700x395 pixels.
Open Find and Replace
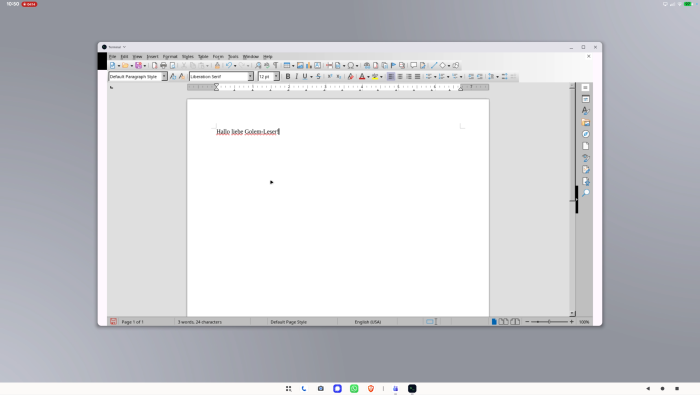[258, 66]
